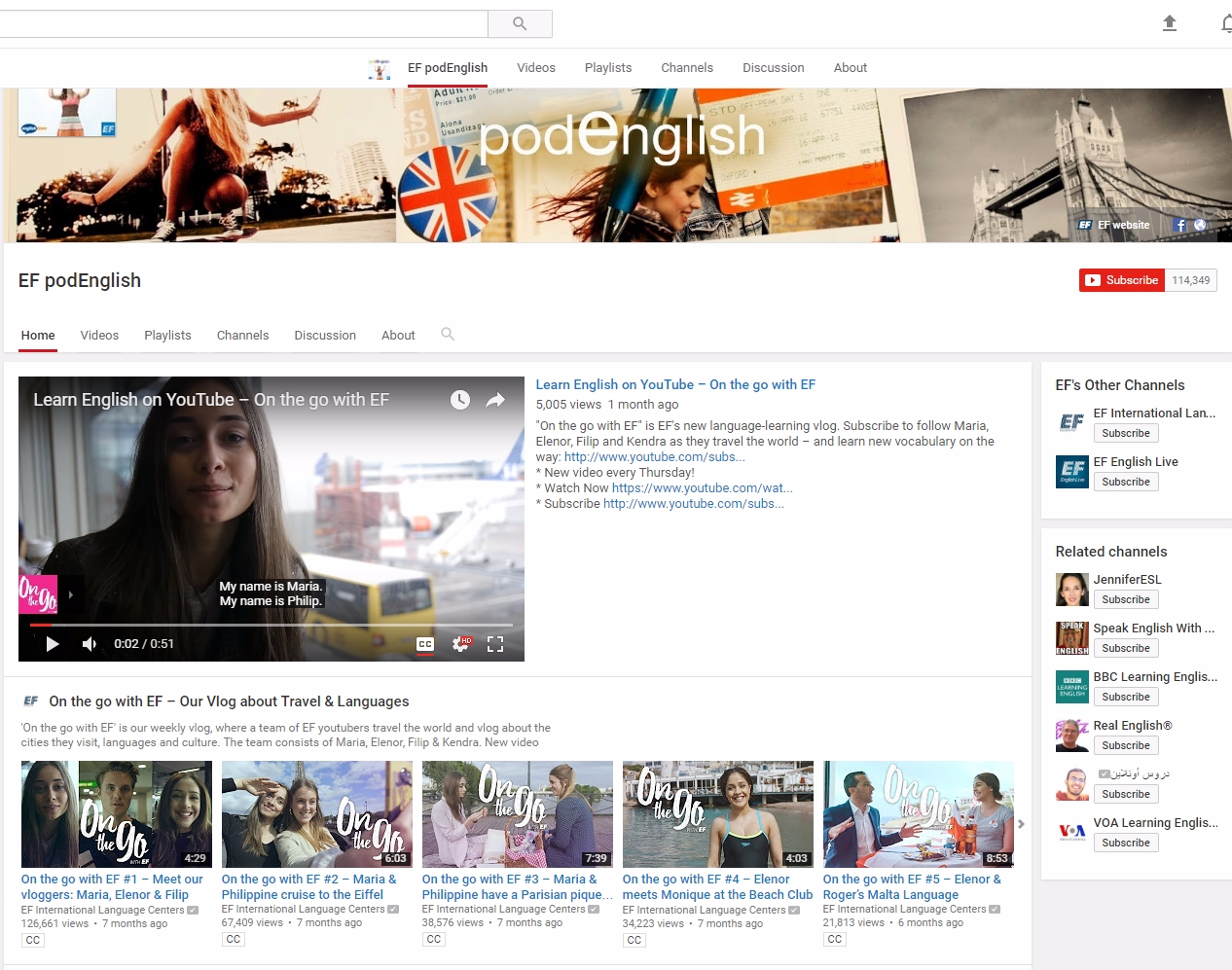Click the Watch Later clock icon

[x=460, y=400]
